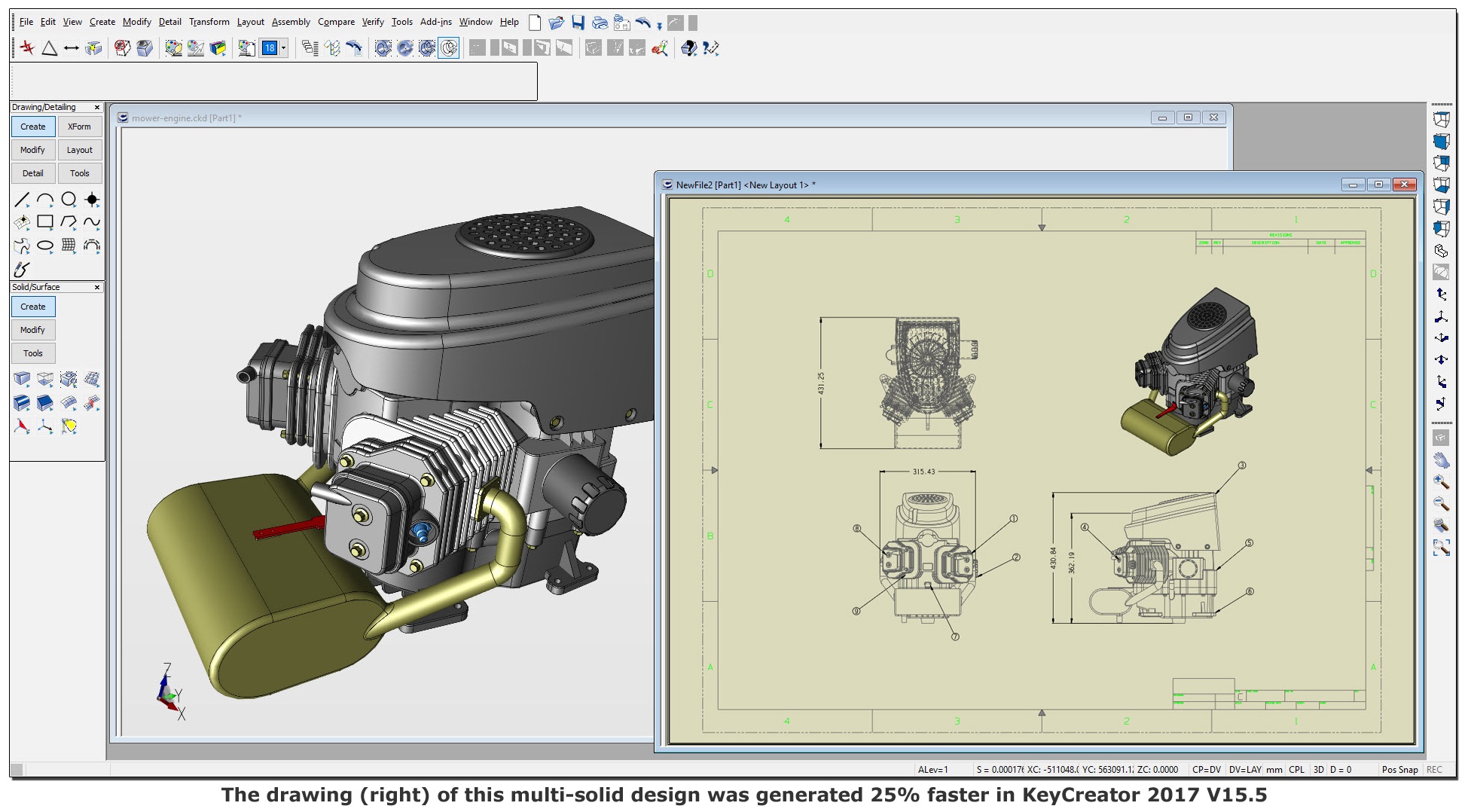Click the red crosshair position icon
1468x812 pixels.
28,49
